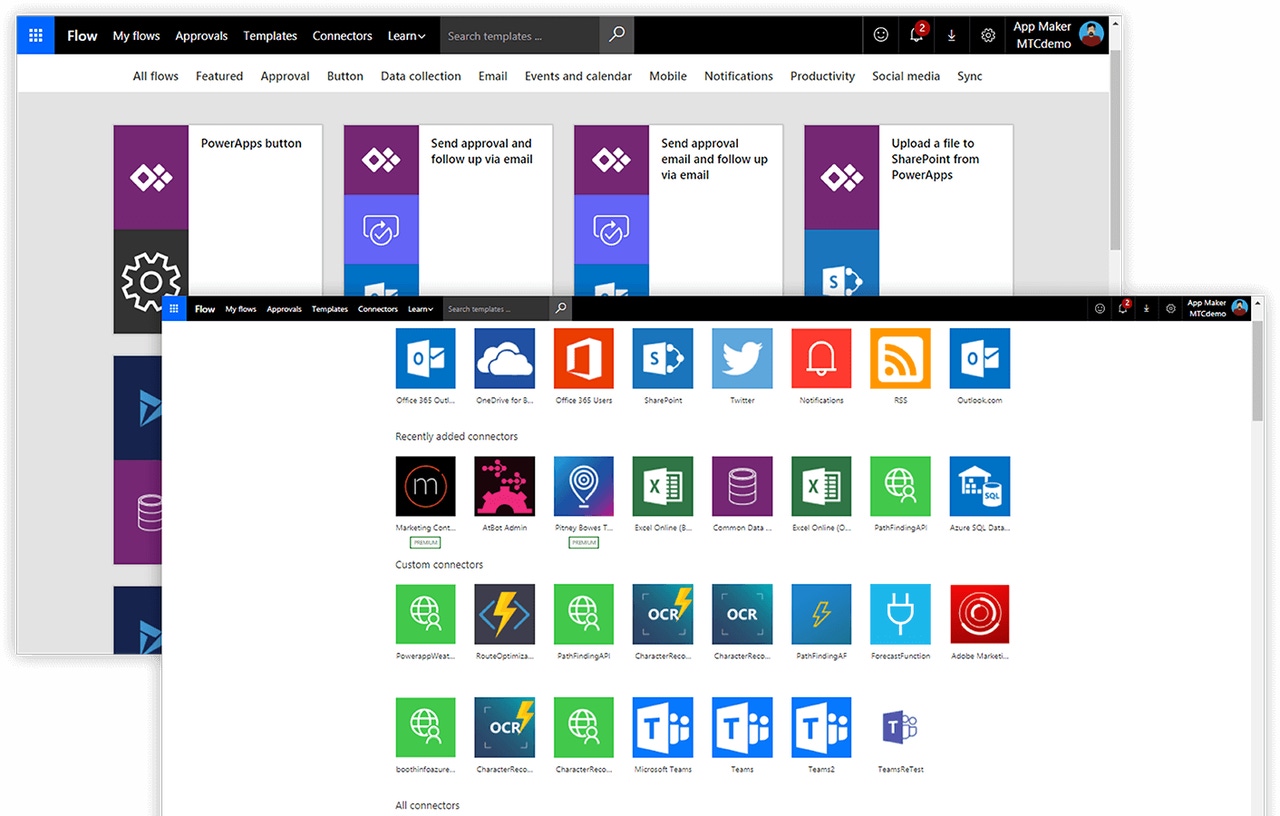Switch to the Social media category tab
The height and width of the screenshot is (816, 1280).
[x=905, y=76]
